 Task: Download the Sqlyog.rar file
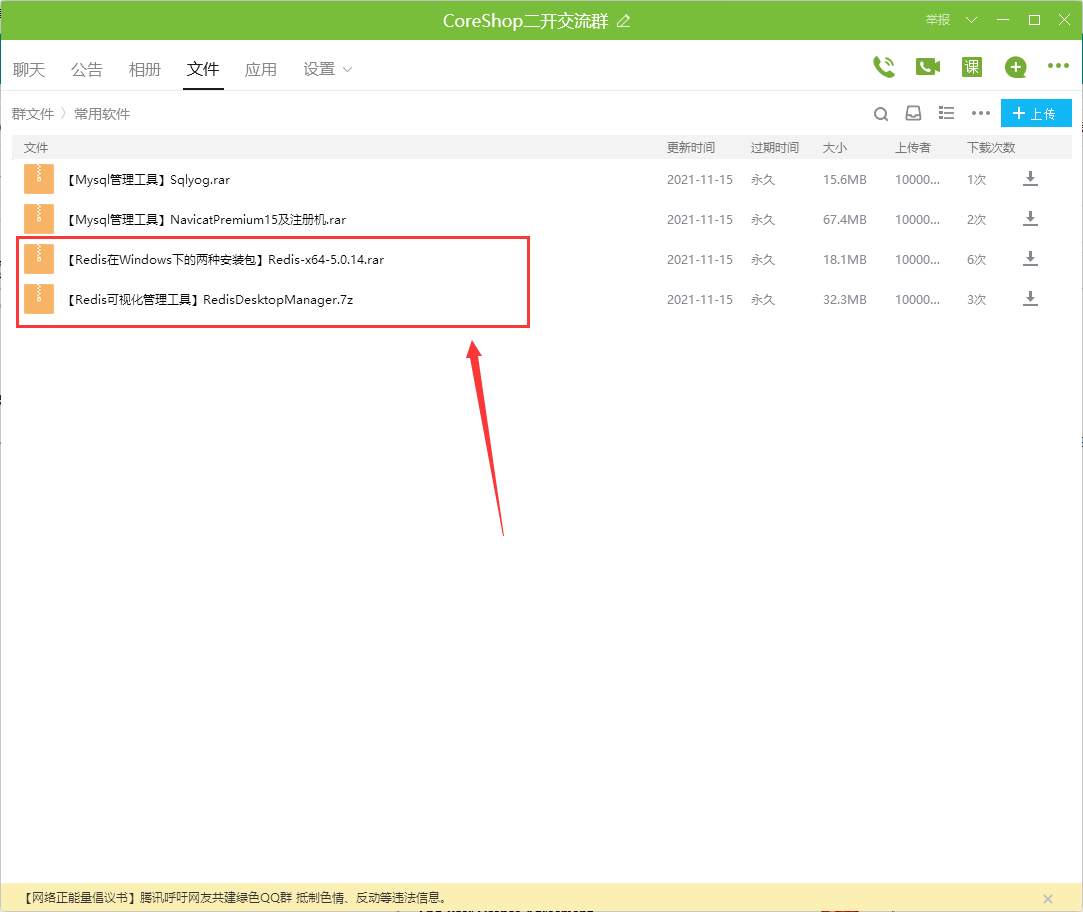pyautogui.click(x=1030, y=179)
